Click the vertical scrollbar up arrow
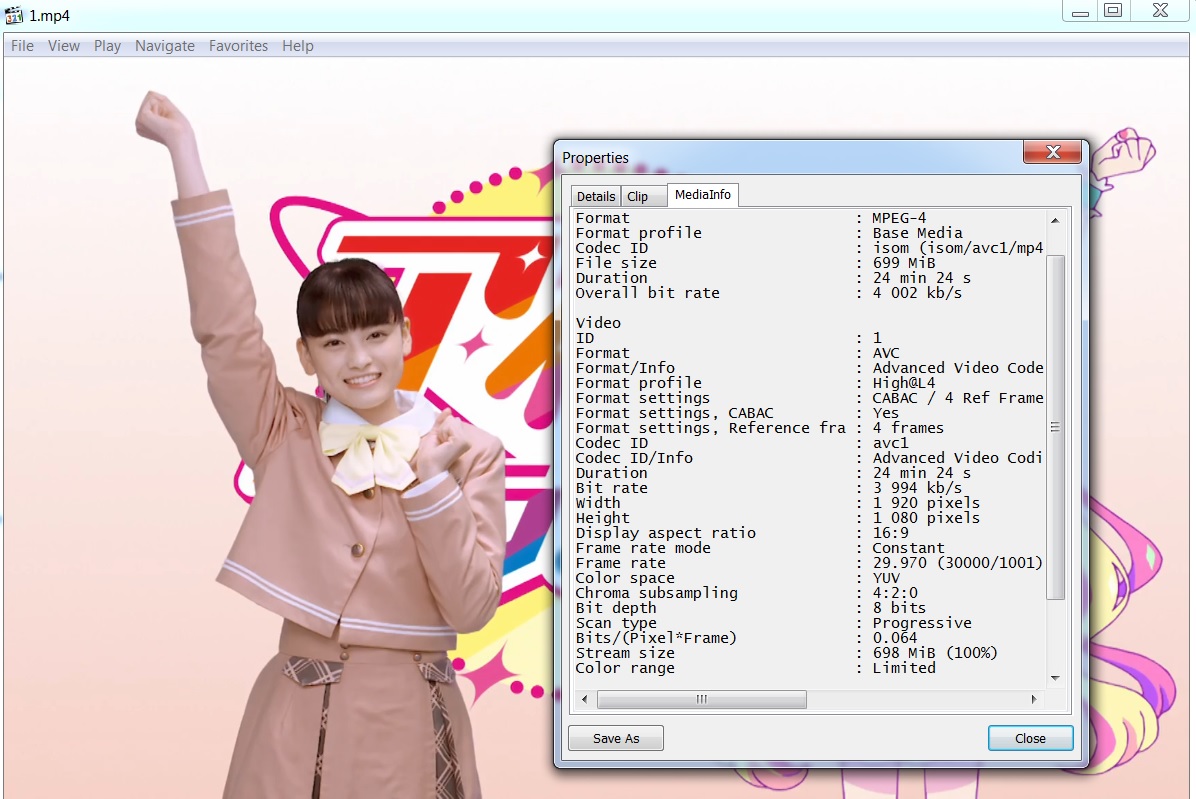This screenshot has height=799, width=1196. coord(1056,220)
